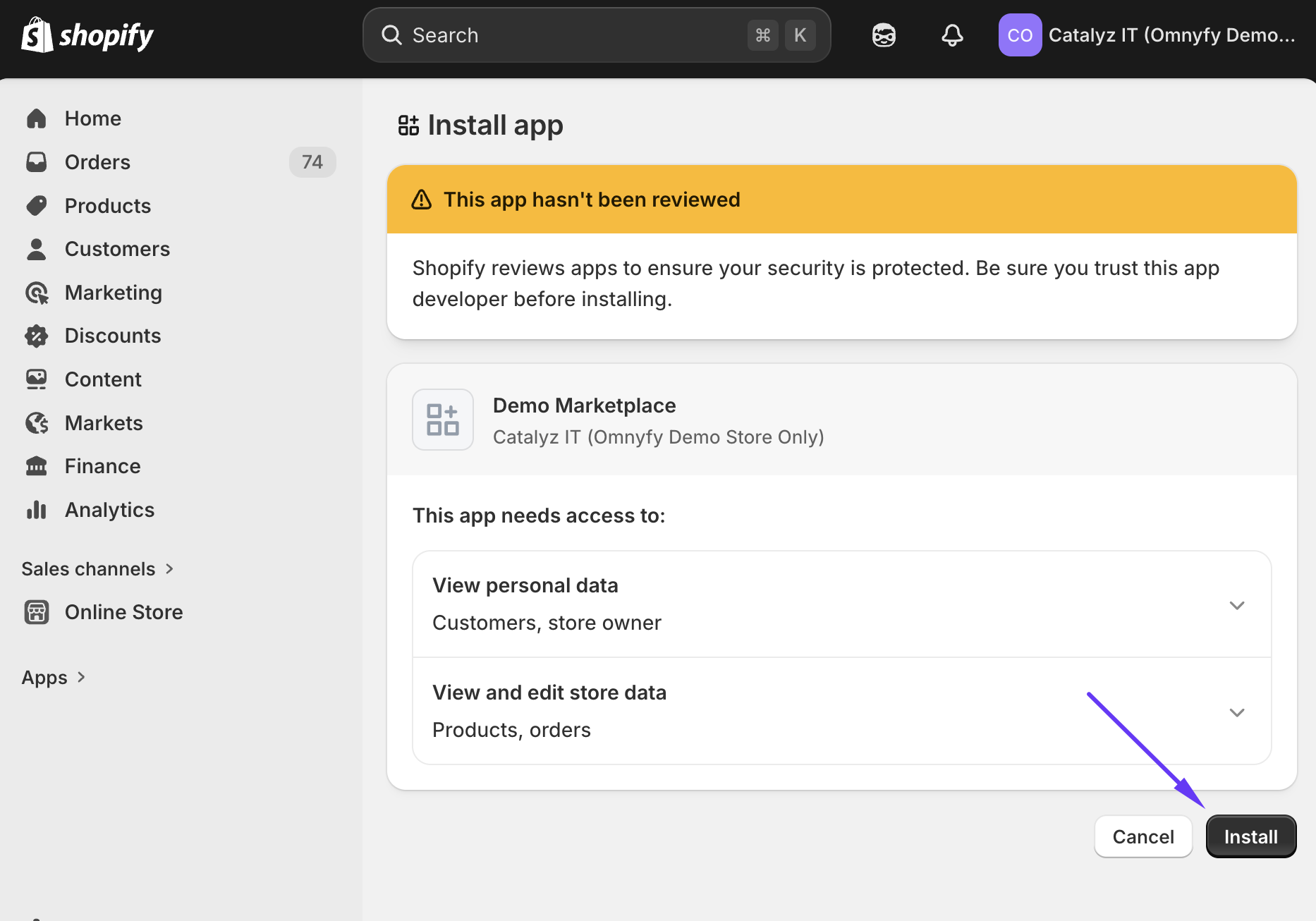Click the K key hint in search

(800, 35)
